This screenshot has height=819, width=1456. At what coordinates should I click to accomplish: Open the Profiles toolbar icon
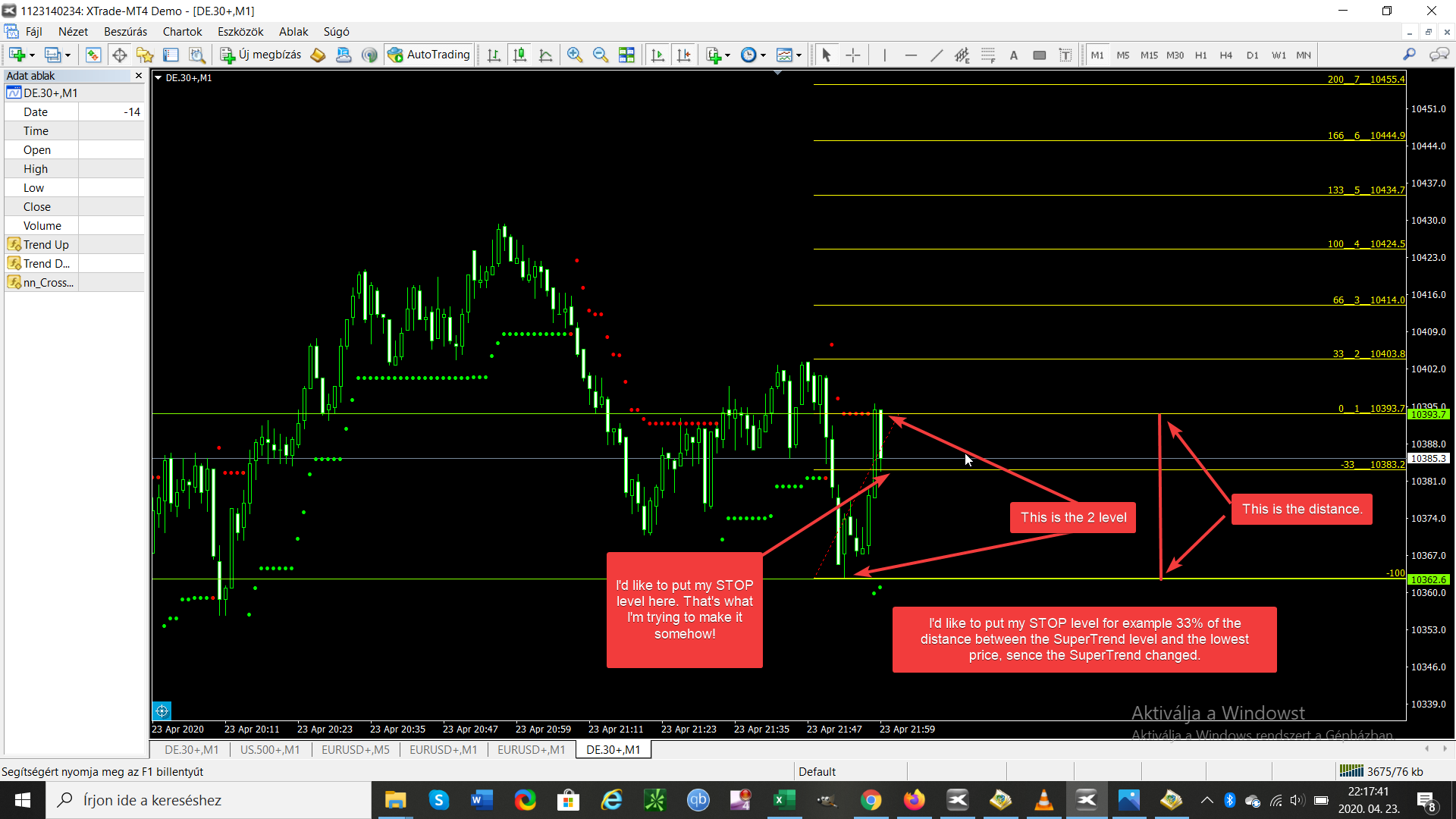click(52, 55)
